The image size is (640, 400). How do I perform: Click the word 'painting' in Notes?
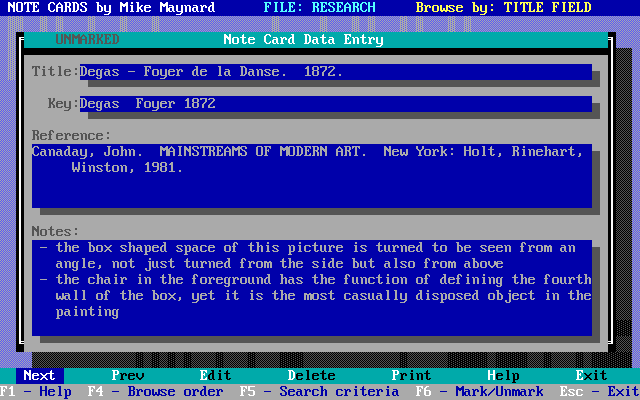[x=87, y=312]
